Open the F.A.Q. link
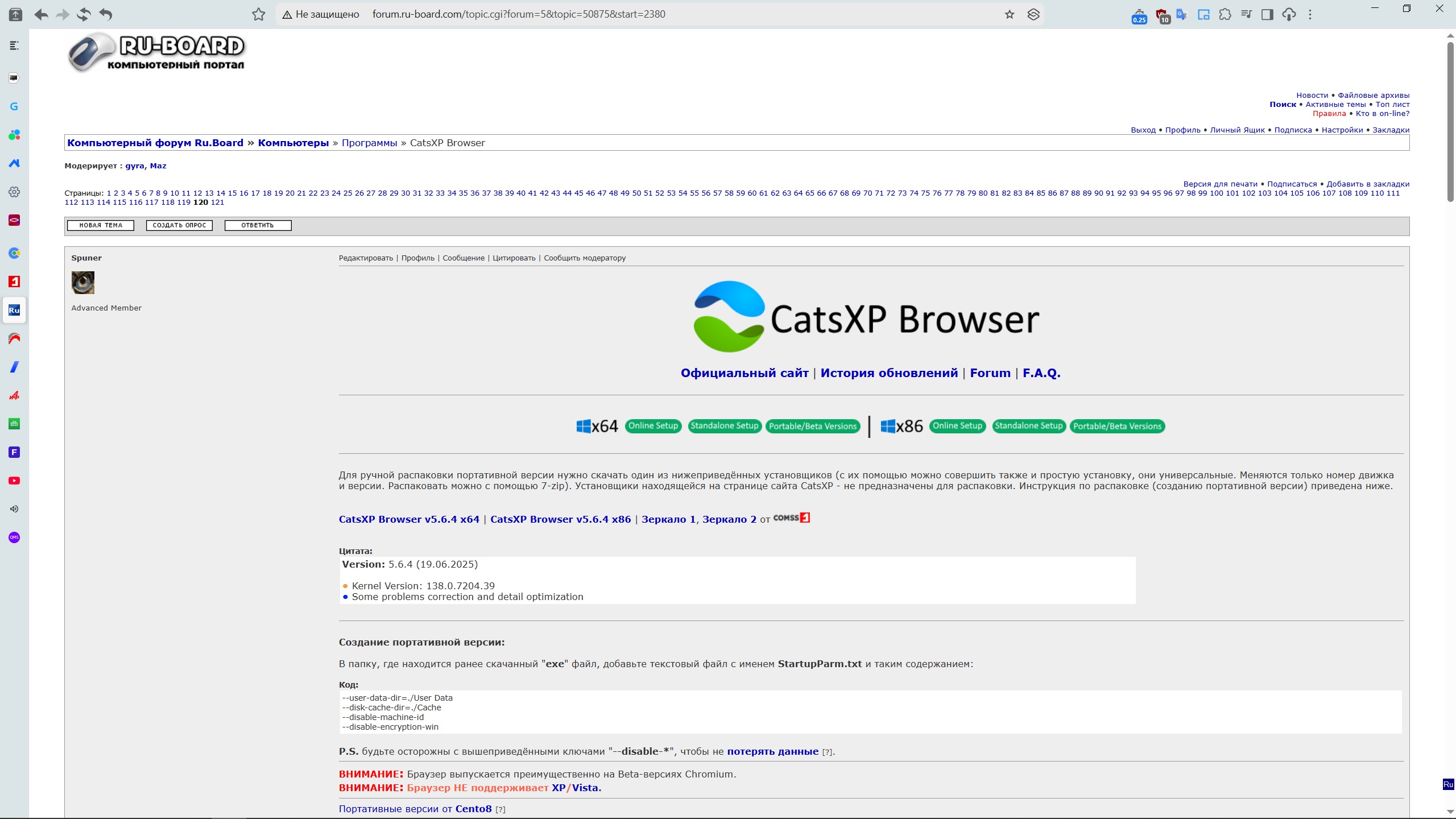Viewport: 1456px width, 819px height. (x=1041, y=373)
